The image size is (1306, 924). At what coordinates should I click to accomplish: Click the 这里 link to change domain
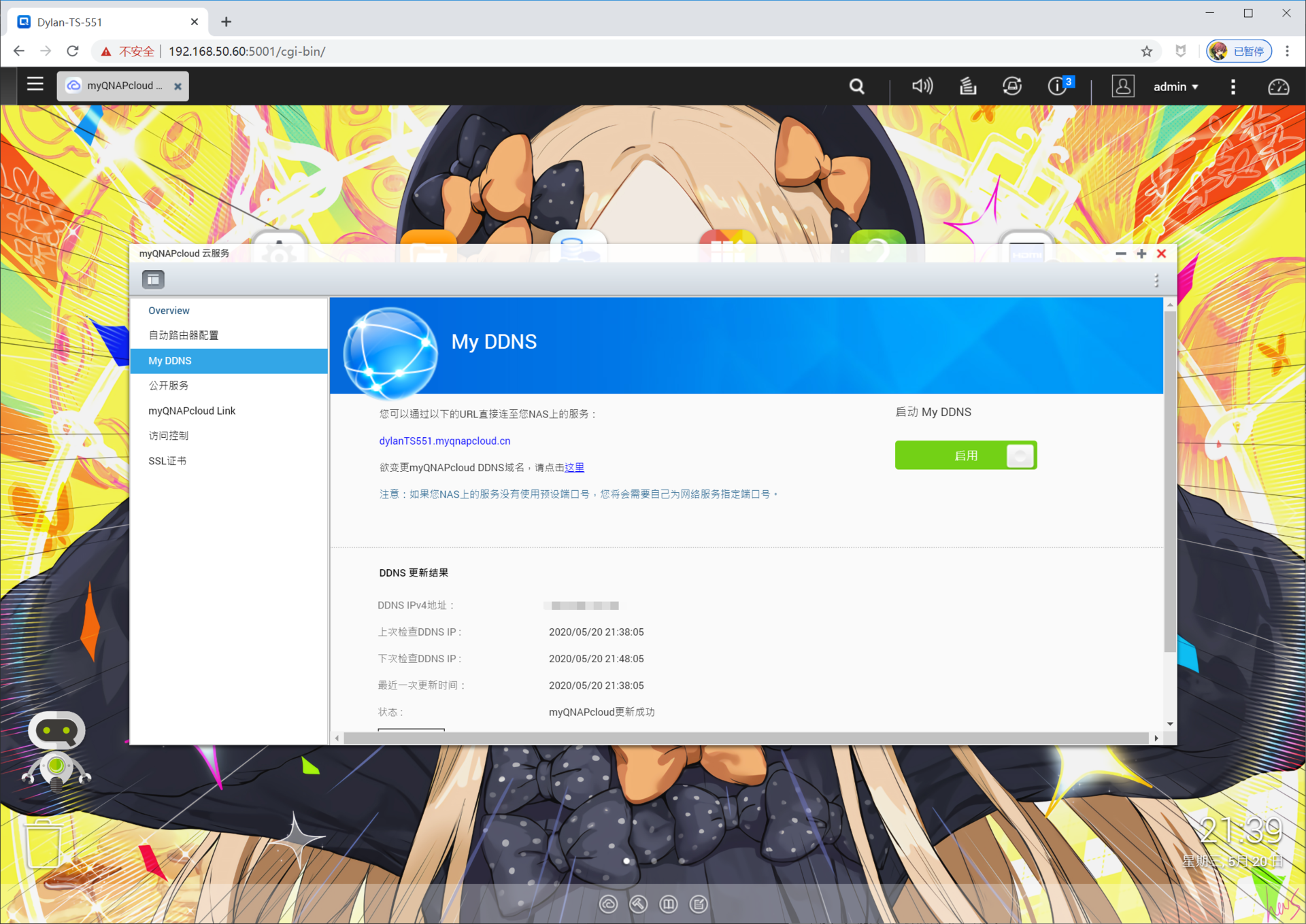click(x=574, y=468)
